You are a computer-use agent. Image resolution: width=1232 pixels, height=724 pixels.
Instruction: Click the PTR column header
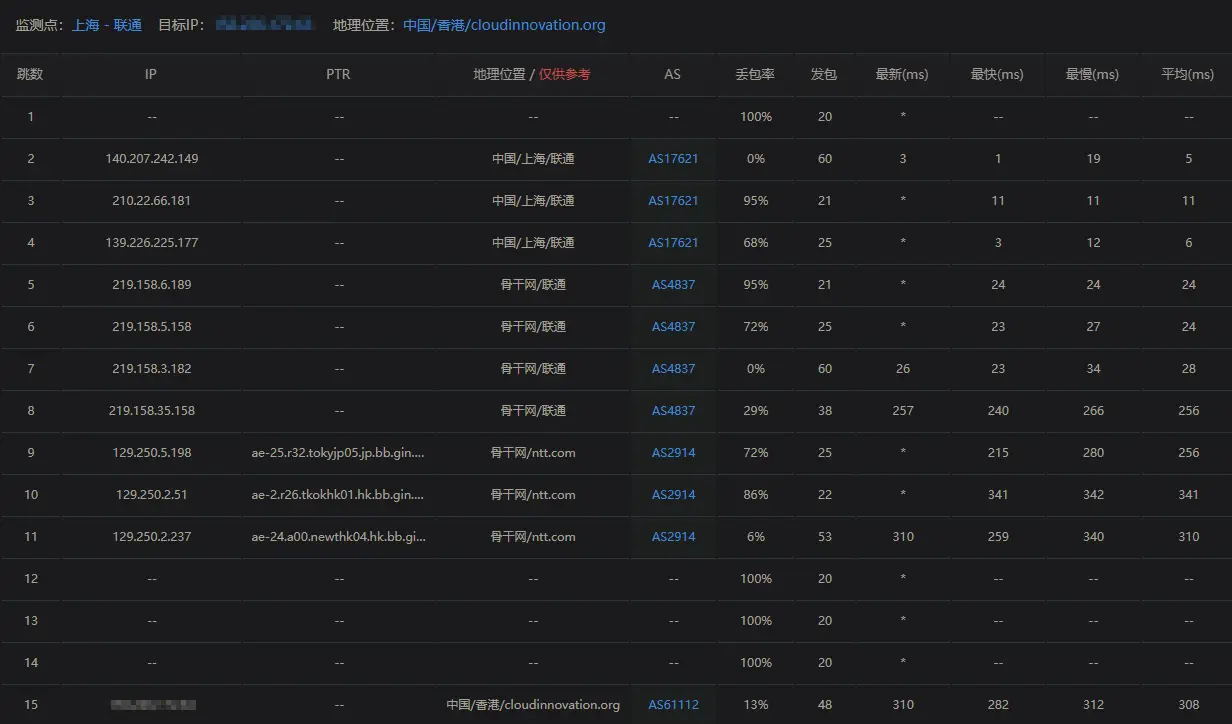[338, 75]
